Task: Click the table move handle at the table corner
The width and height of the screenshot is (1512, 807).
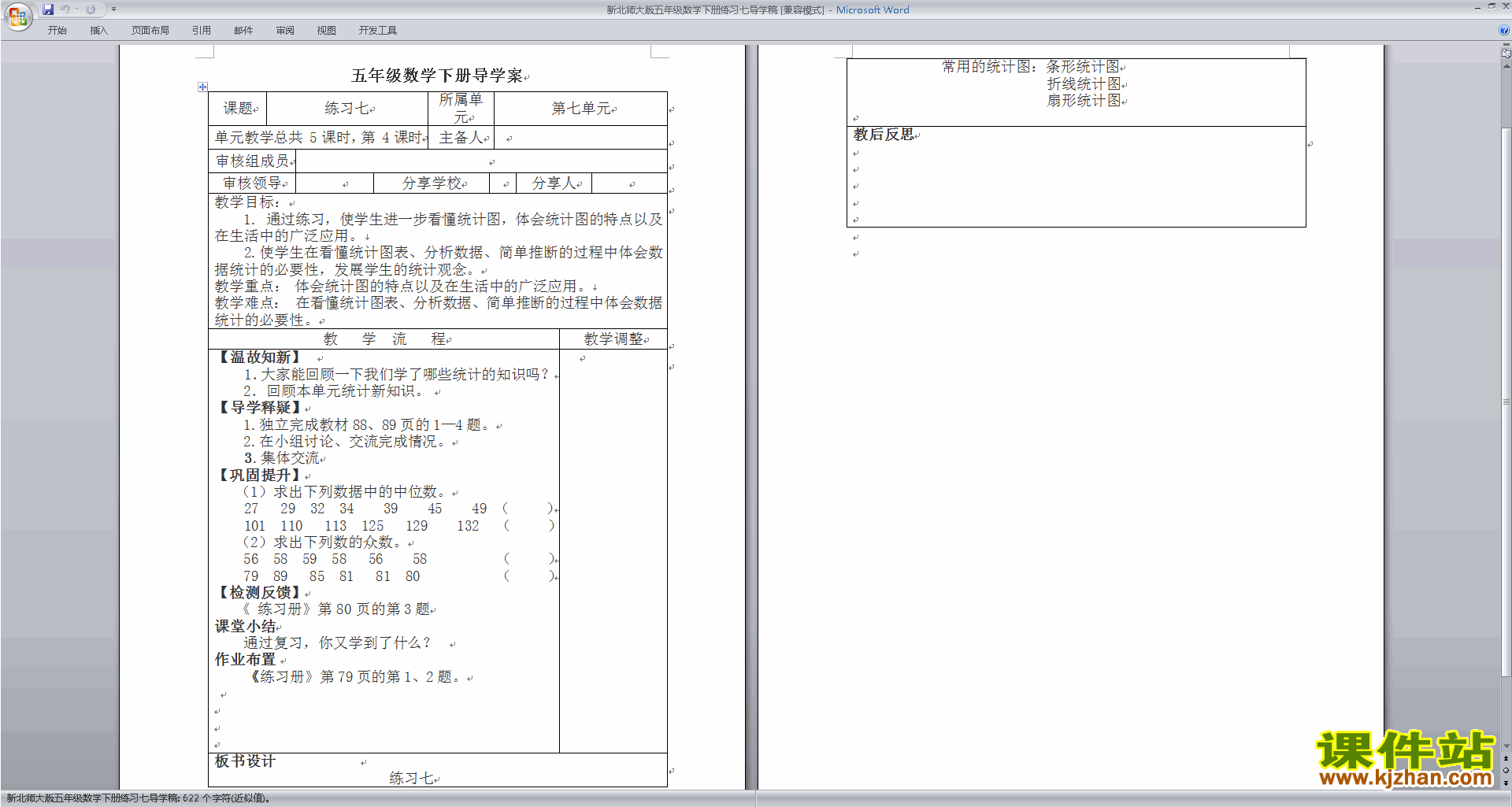Action: point(202,87)
